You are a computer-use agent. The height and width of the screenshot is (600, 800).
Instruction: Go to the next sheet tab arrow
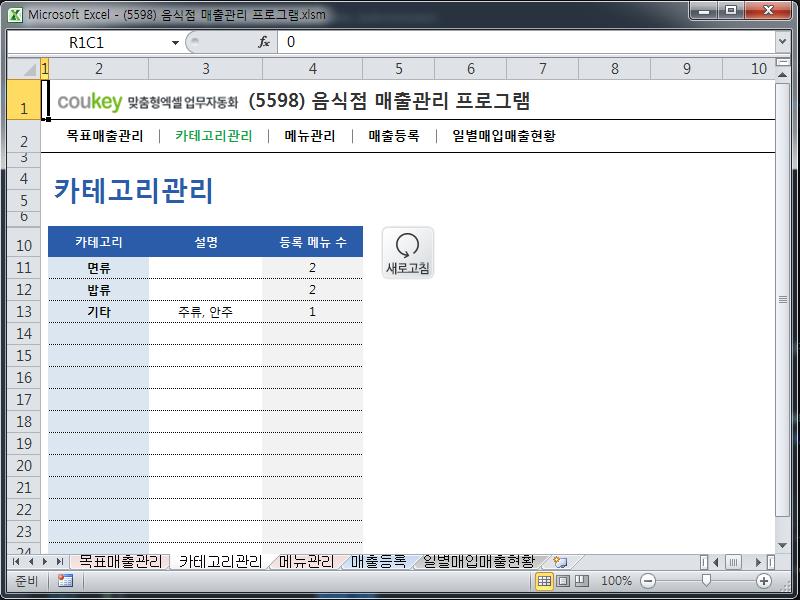(45, 562)
